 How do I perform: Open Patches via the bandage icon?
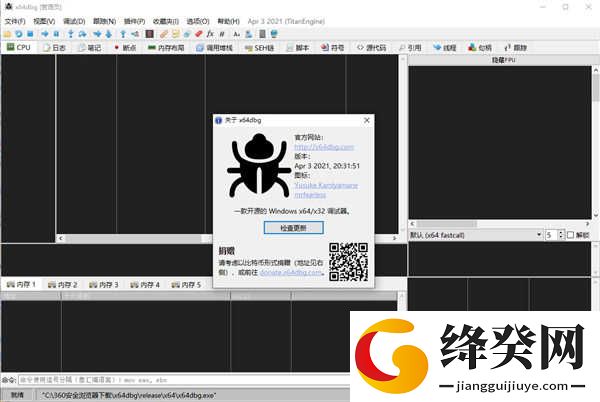(164, 34)
